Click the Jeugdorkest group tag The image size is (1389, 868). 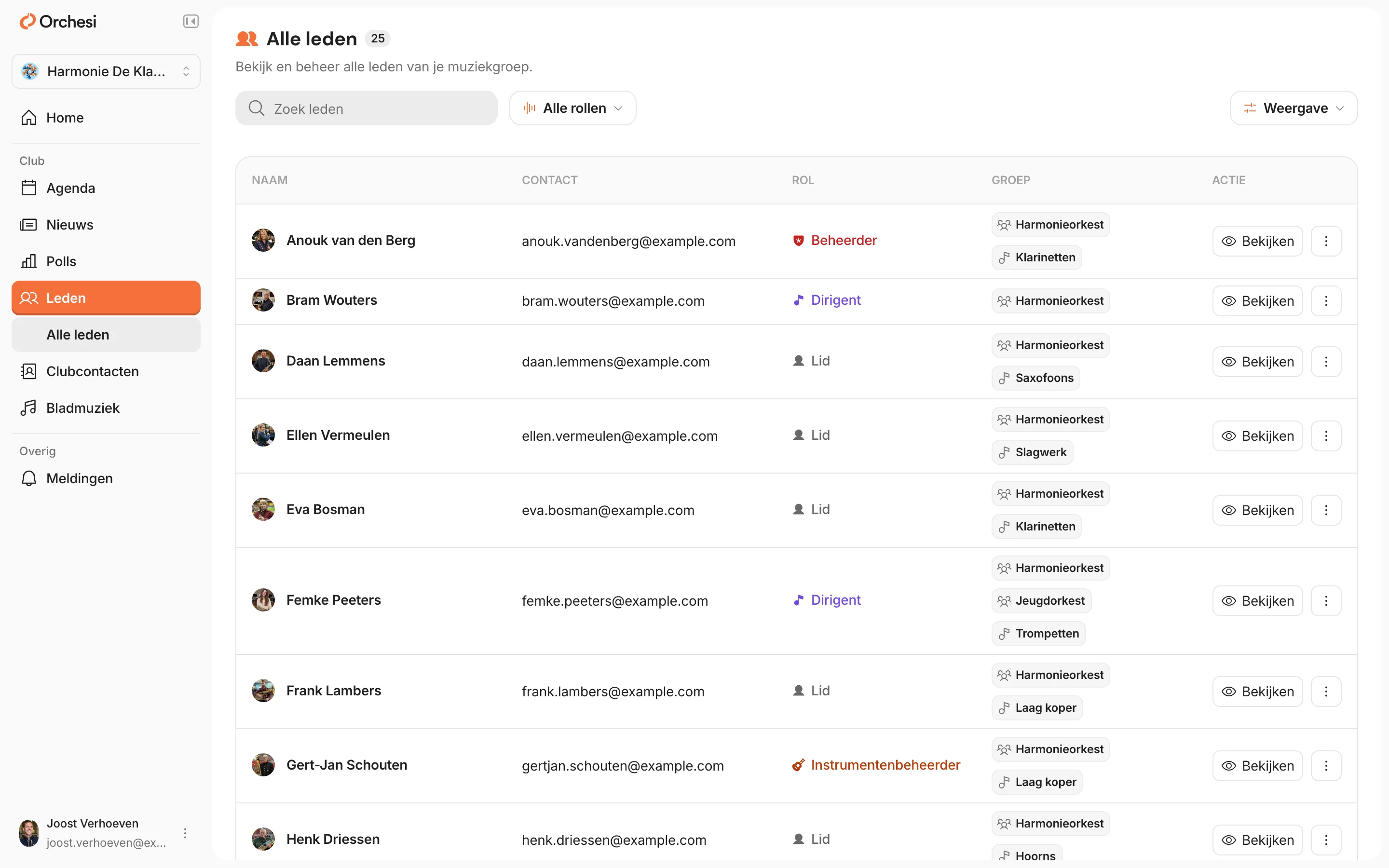pyautogui.click(x=1041, y=600)
